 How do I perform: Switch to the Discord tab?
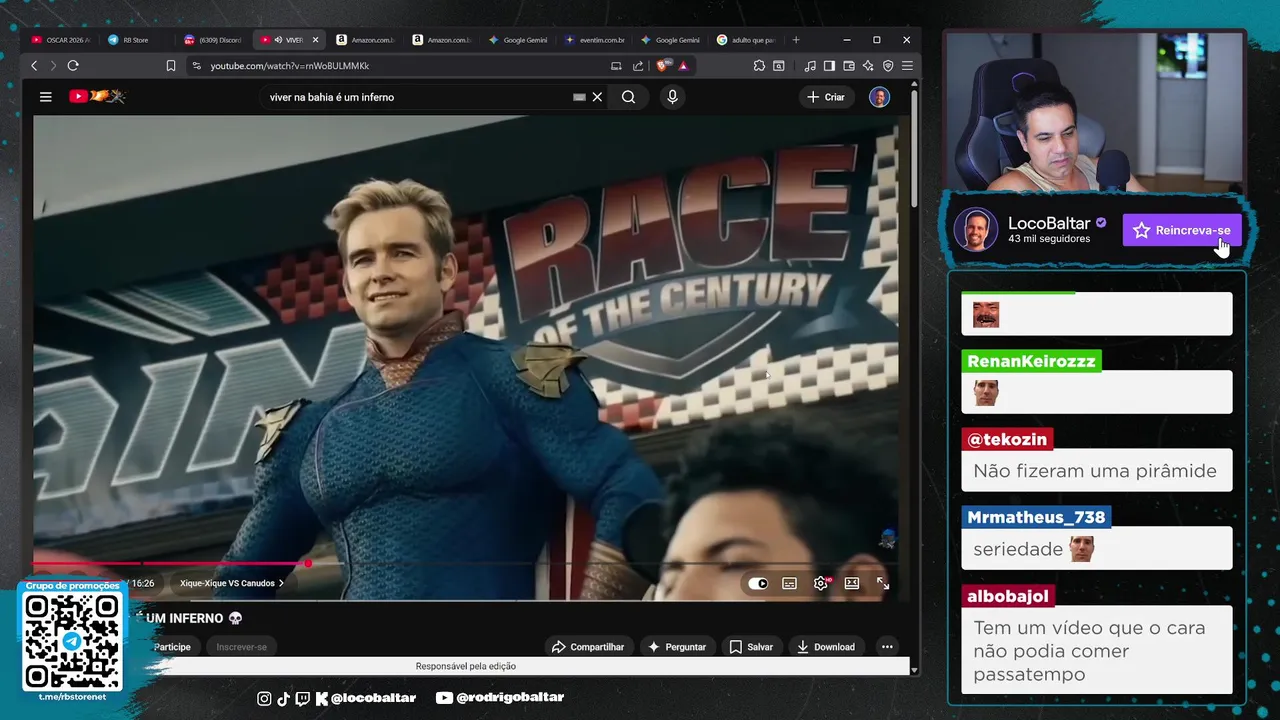(213, 40)
